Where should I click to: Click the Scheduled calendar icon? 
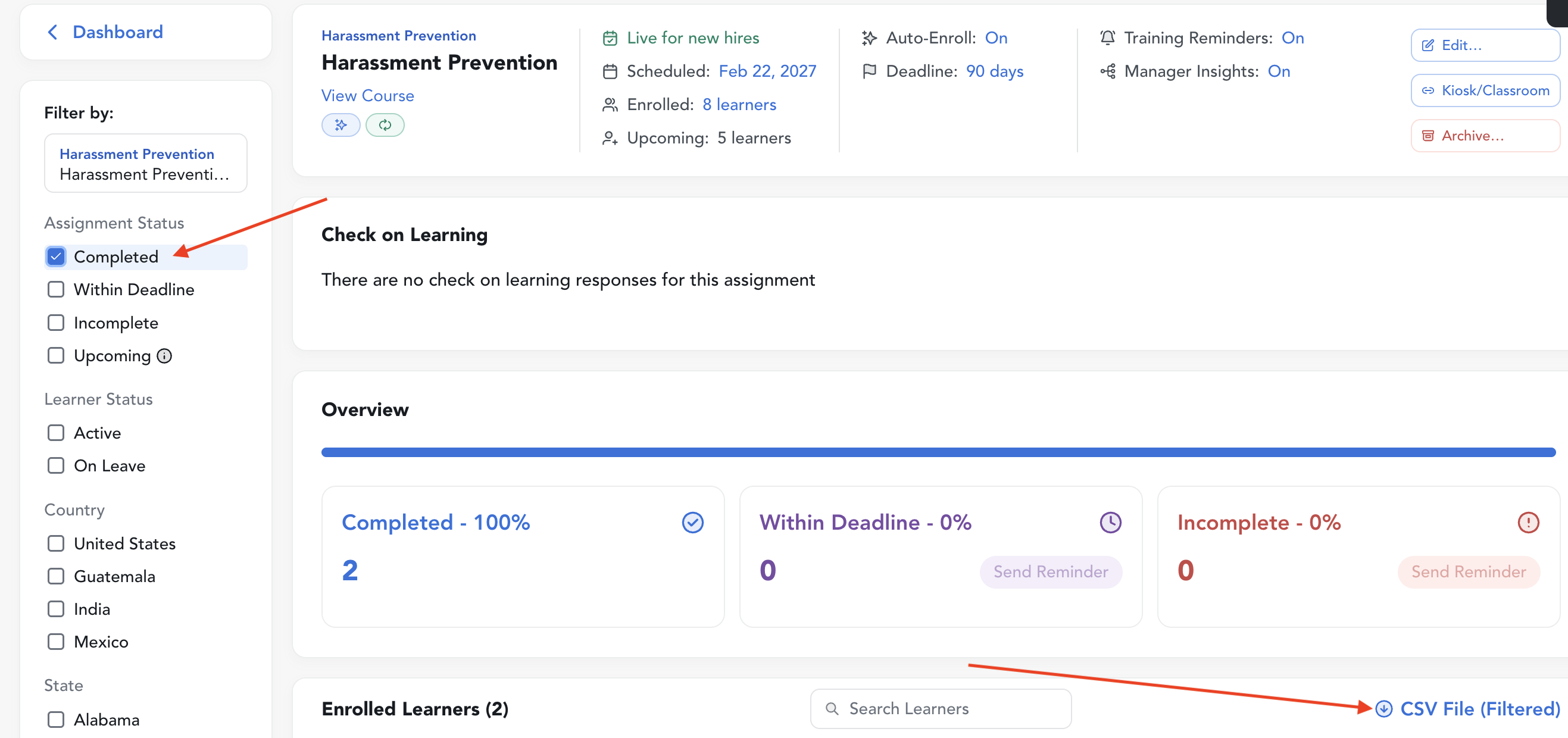click(x=610, y=72)
